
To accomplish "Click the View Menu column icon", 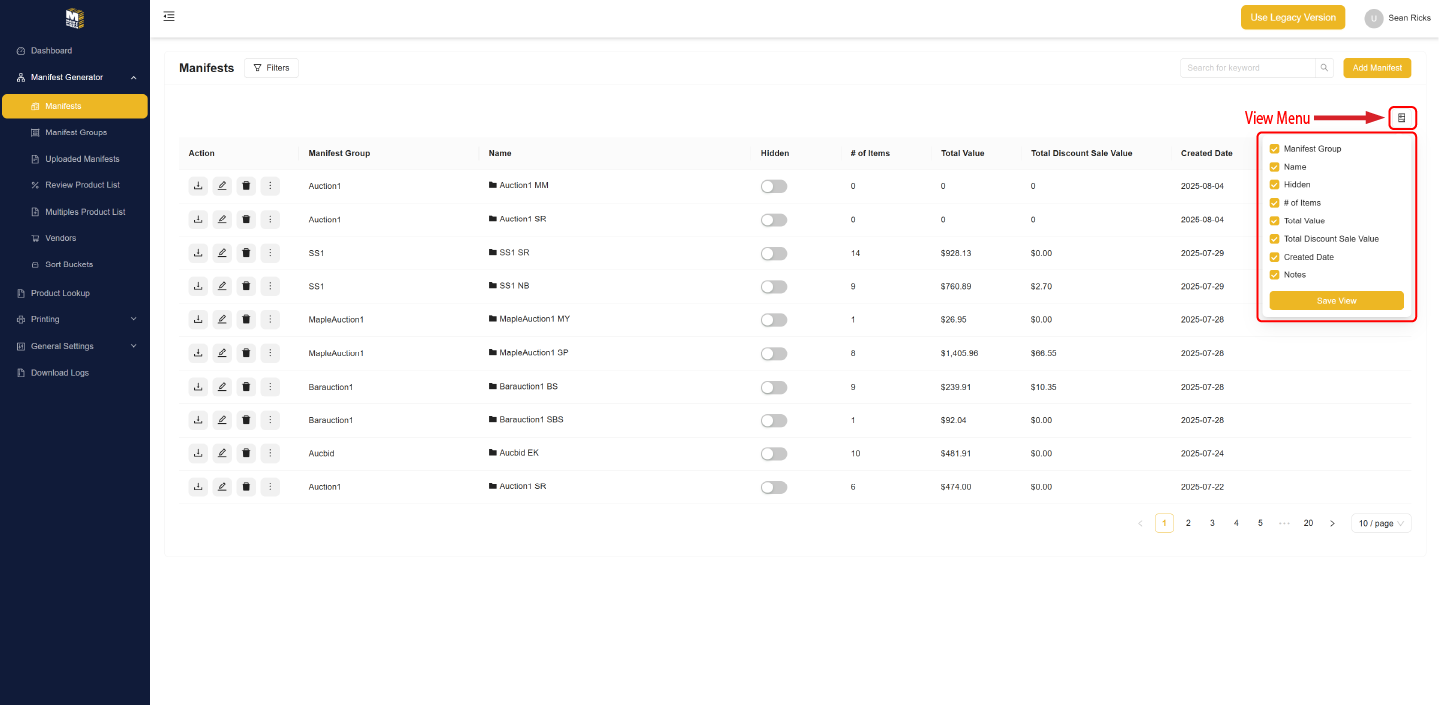I will pyautogui.click(x=1402, y=118).
